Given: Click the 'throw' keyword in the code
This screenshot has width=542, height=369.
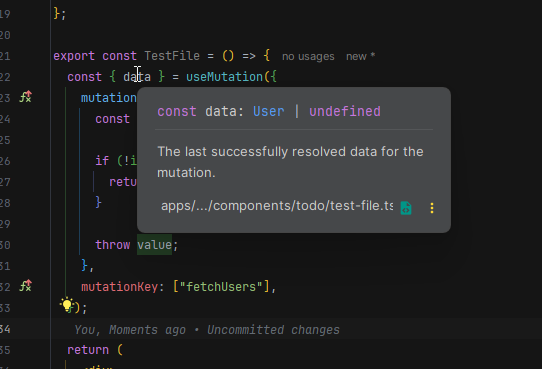Looking at the screenshot, I should pos(113,245).
